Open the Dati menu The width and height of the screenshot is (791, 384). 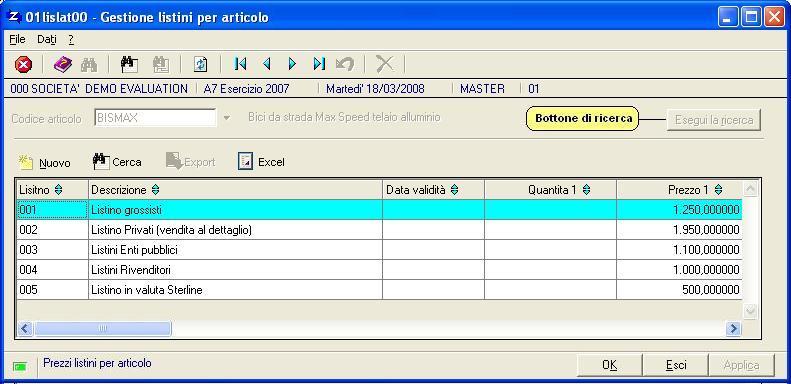tap(47, 39)
